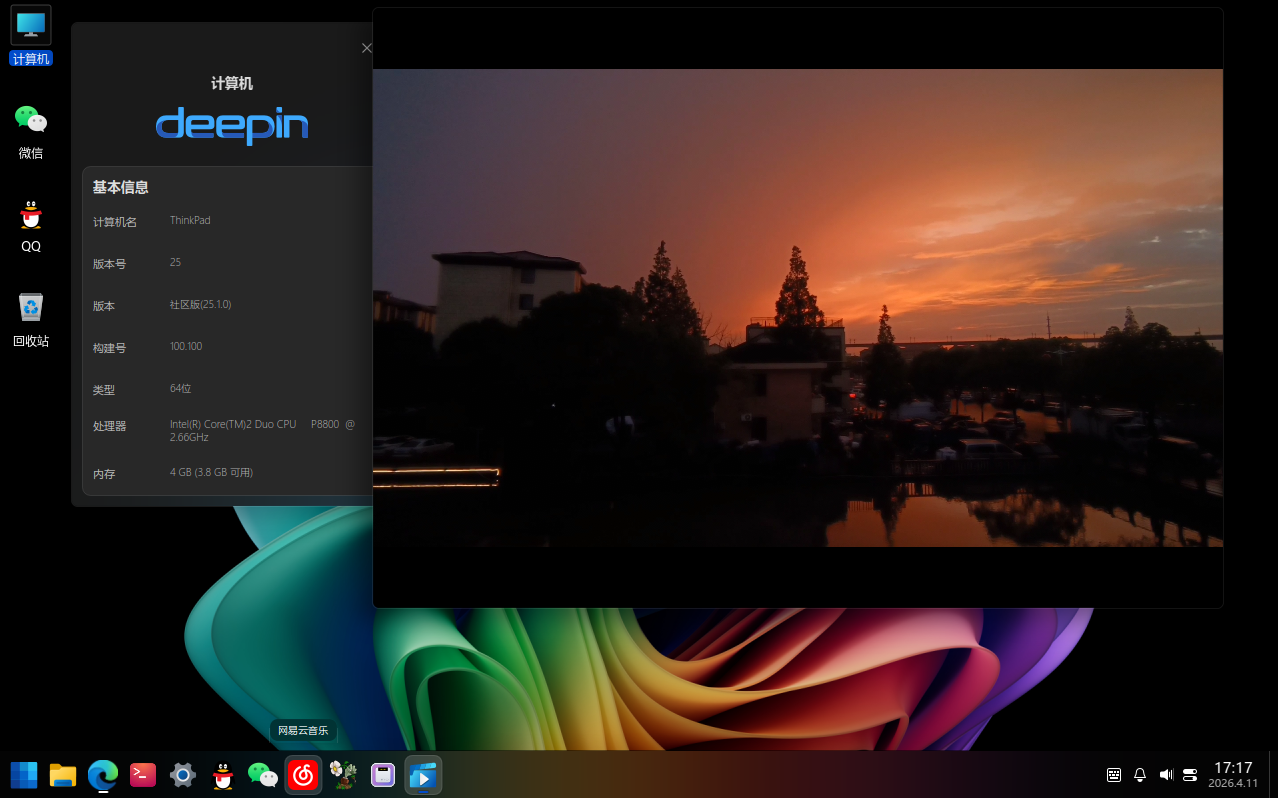Click the 17:17 clock in the taskbar
1278x798 pixels.
(x=1232, y=775)
